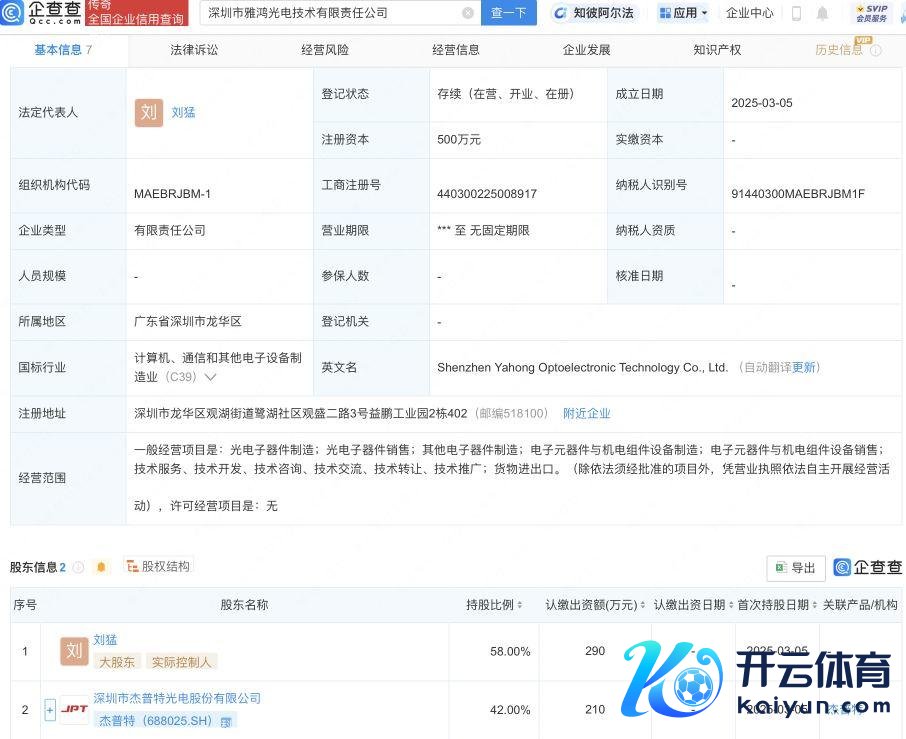
Task: Export shareholder data with 导出
Action: pyautogui.click(x=796, y=567)
